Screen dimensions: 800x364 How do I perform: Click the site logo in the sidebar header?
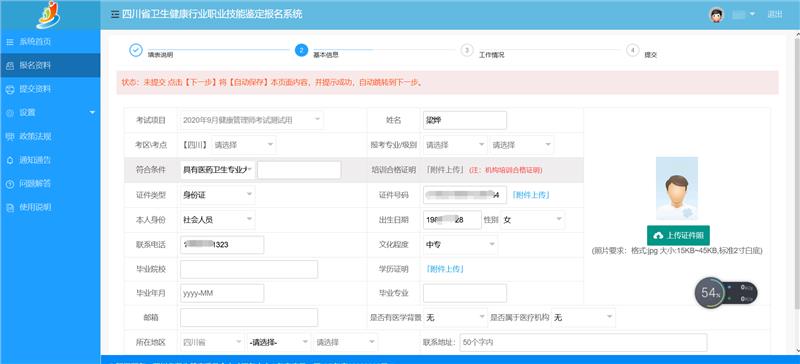pyautogui.click(x=48, y=14)
